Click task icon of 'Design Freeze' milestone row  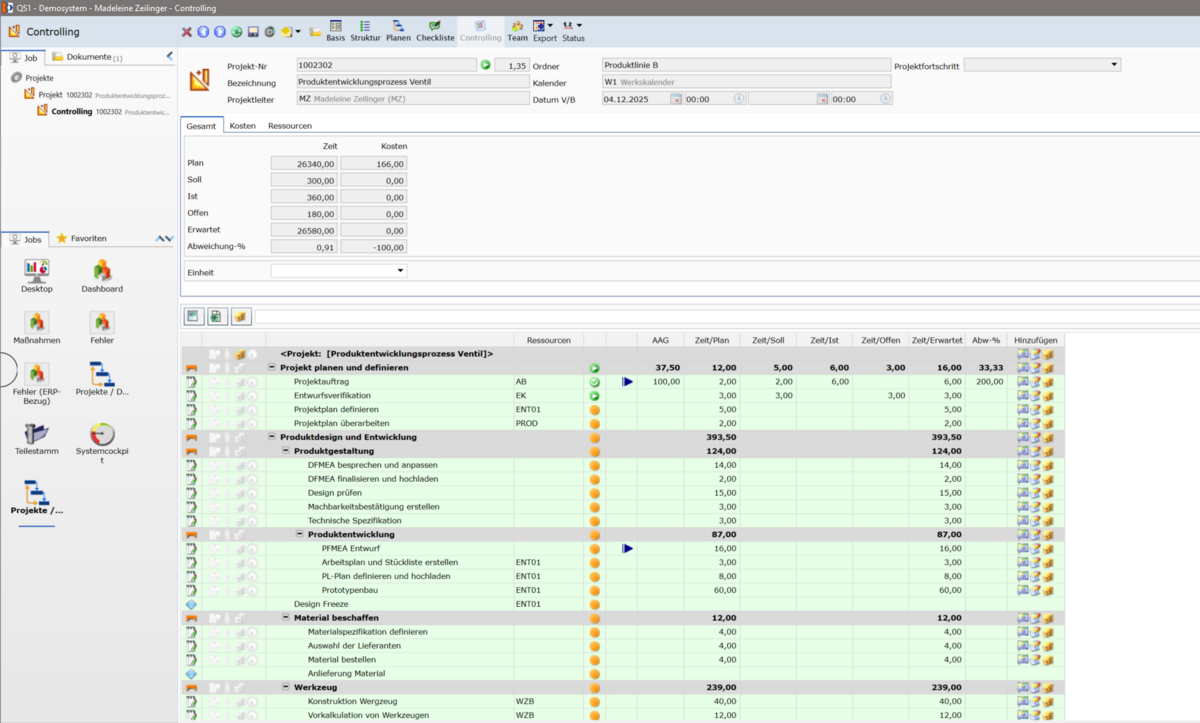[x=191, y=604]
